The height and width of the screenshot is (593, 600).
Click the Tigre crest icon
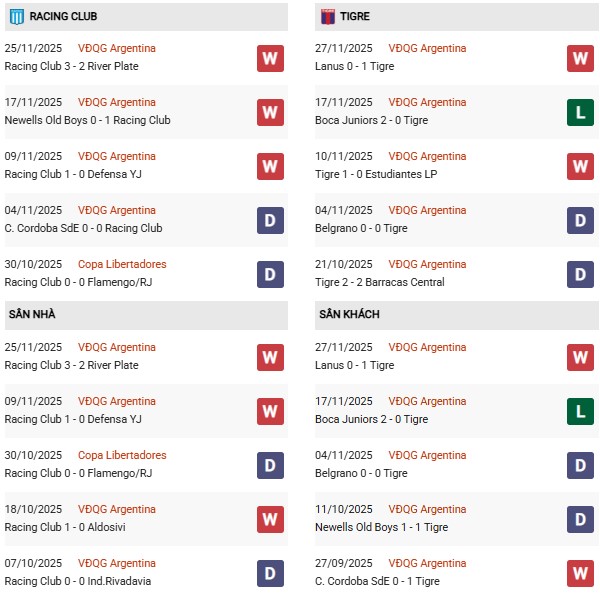[327, 17]
